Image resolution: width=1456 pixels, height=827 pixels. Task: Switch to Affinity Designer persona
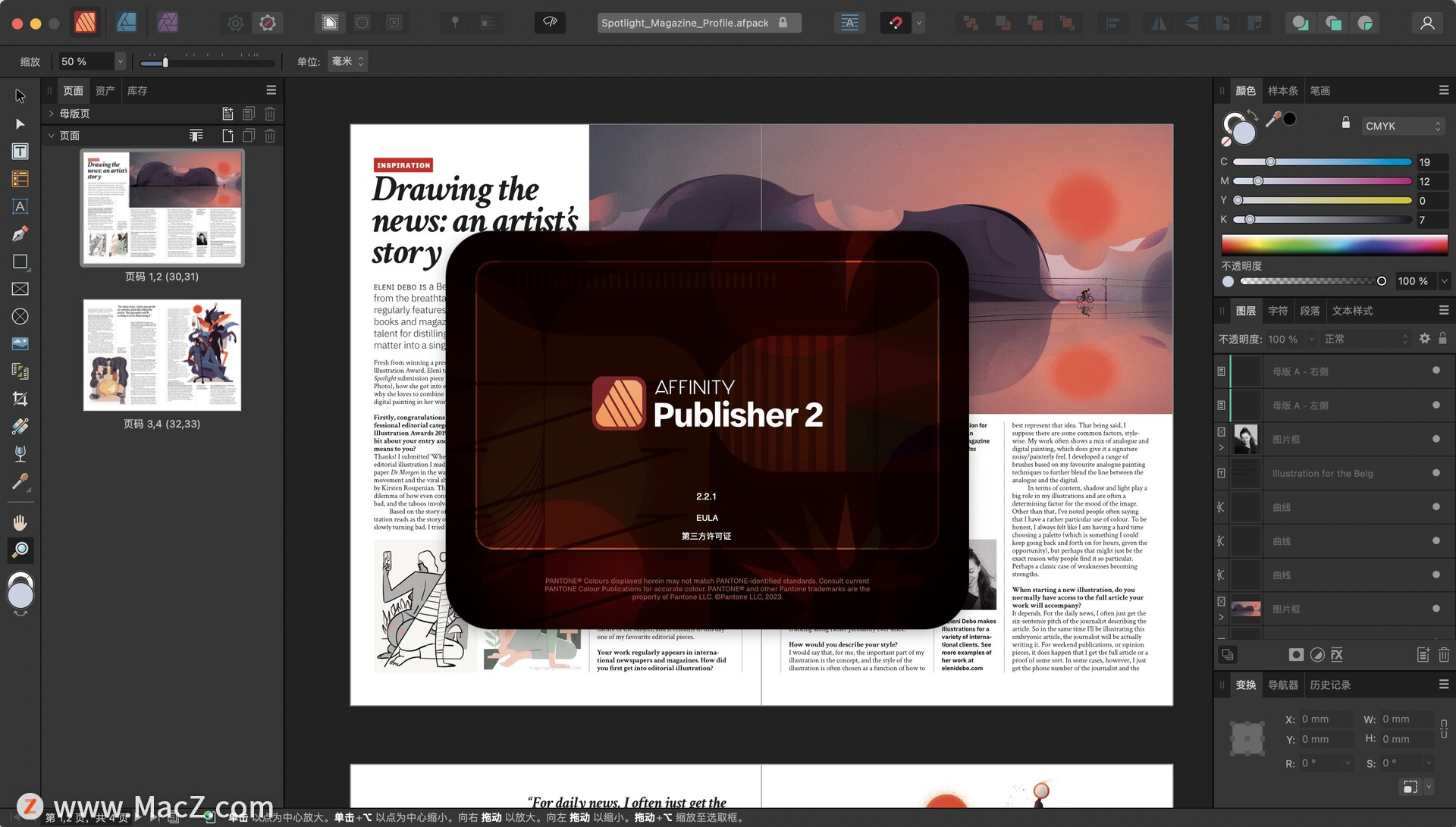(x=127, y=23)
